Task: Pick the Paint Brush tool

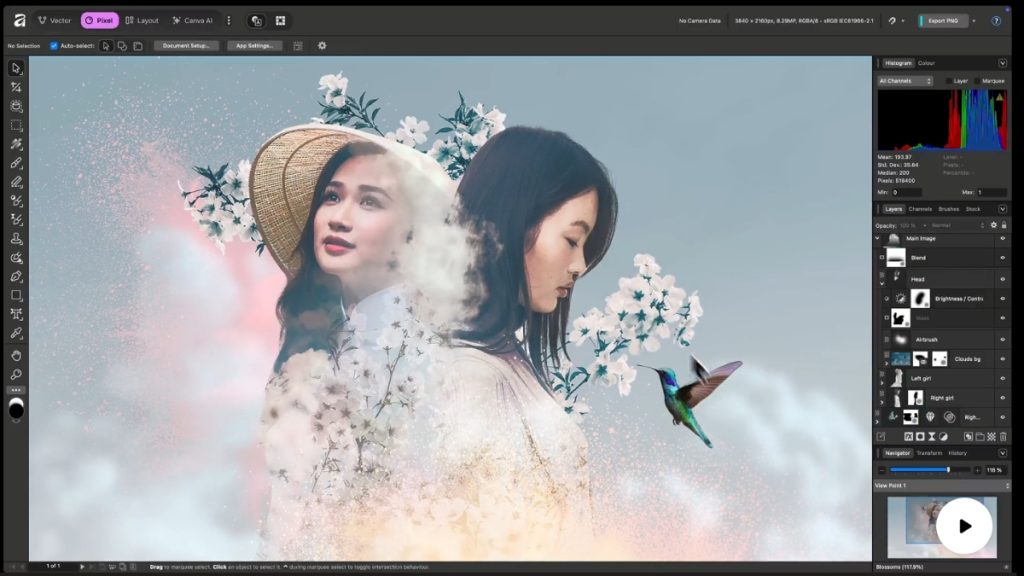Action: coord(16,163)
